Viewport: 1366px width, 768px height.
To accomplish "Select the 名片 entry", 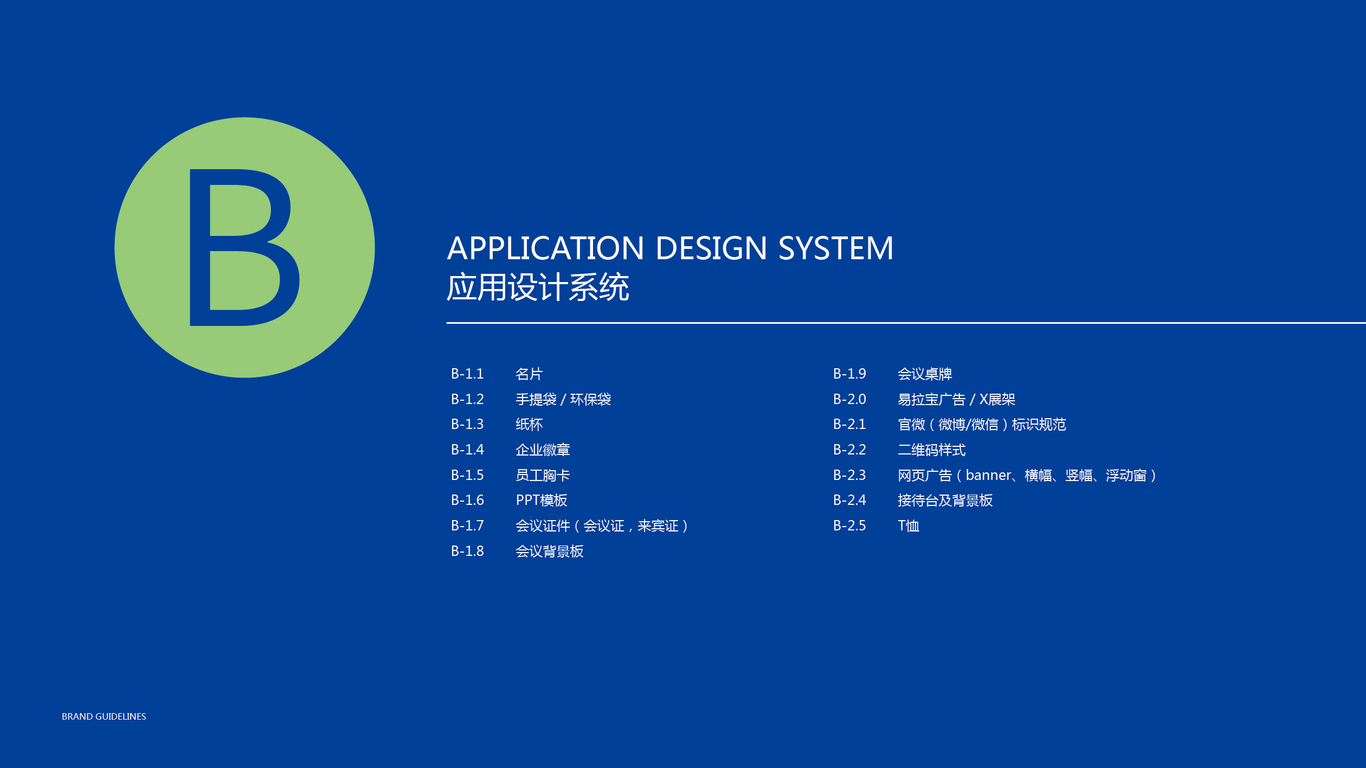I will [529, 374].
